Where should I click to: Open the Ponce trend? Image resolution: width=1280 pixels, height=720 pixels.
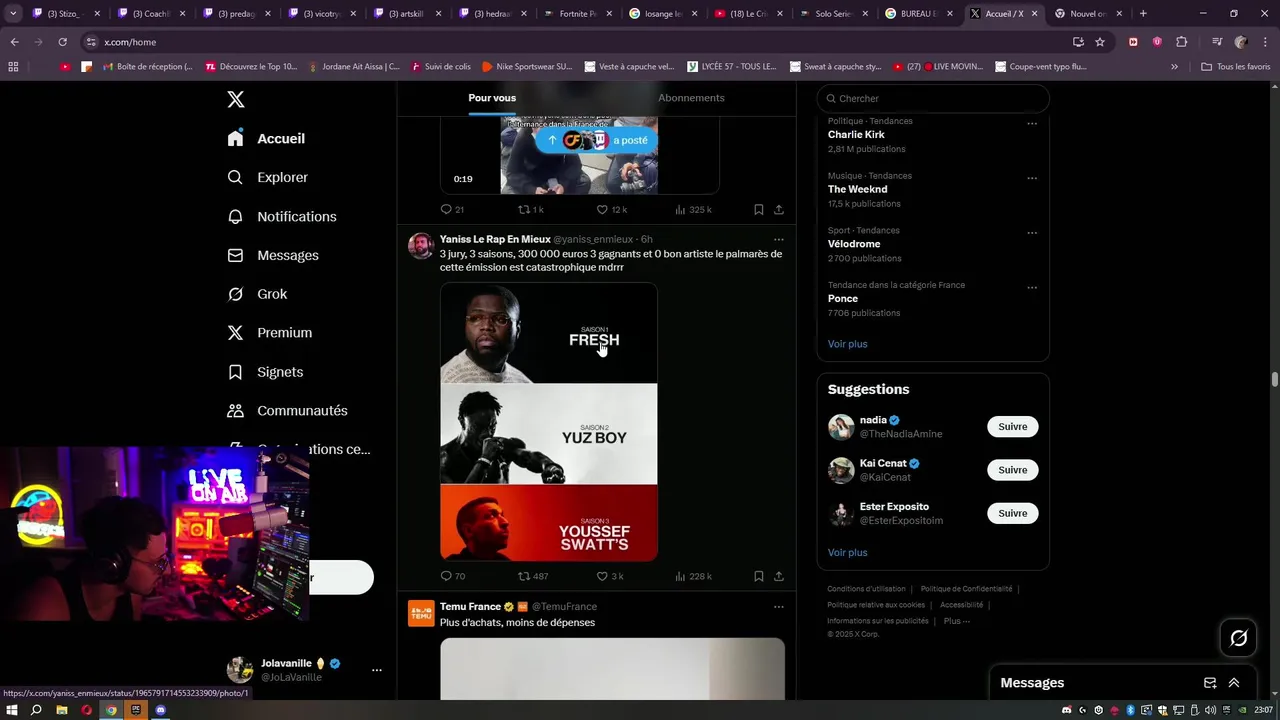[843, 298]
